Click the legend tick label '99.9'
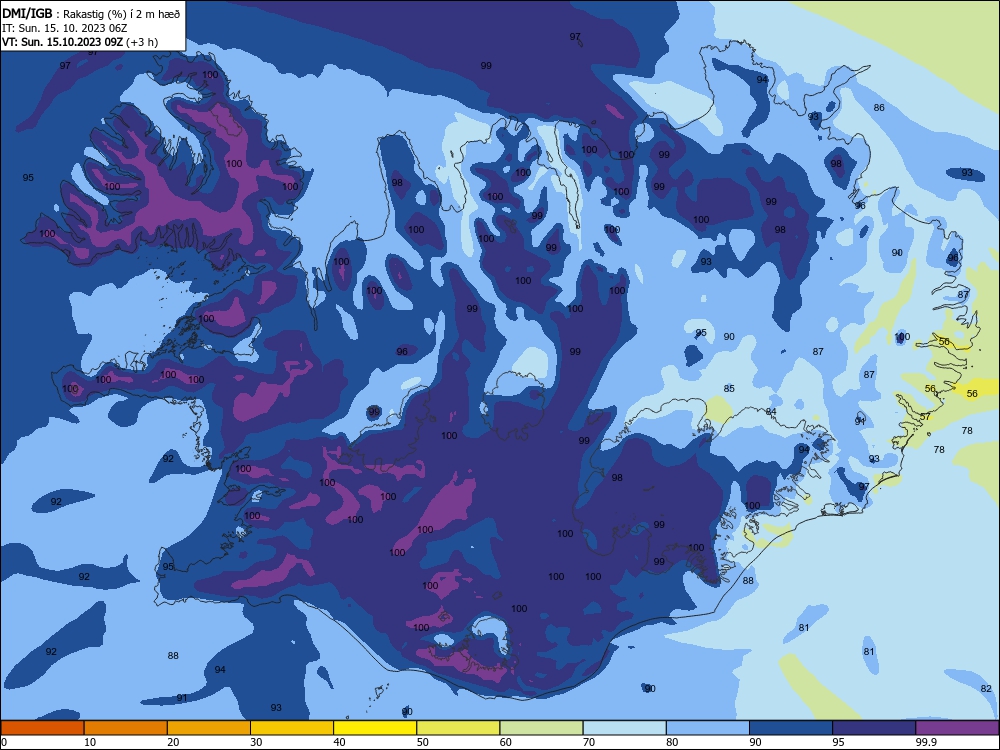 pyautogui.click(x=926, y=742)
